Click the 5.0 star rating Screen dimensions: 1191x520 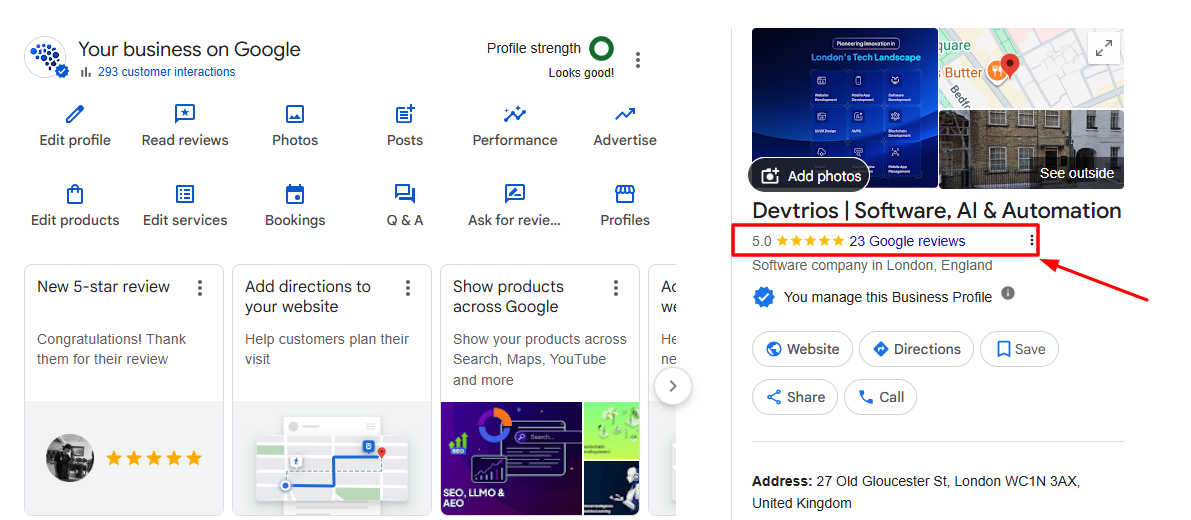(798, 241)
